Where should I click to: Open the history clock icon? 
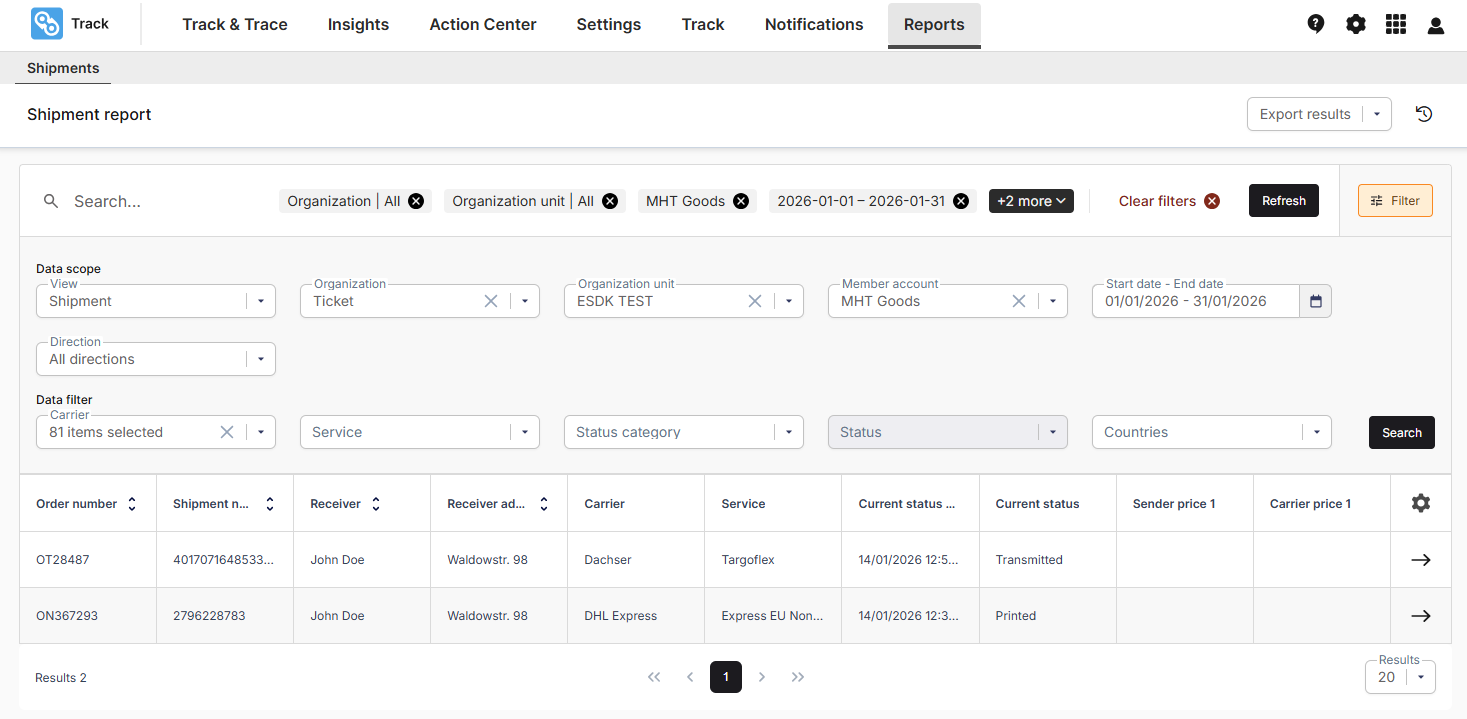pyautogui.click(x=1424, y=114)
